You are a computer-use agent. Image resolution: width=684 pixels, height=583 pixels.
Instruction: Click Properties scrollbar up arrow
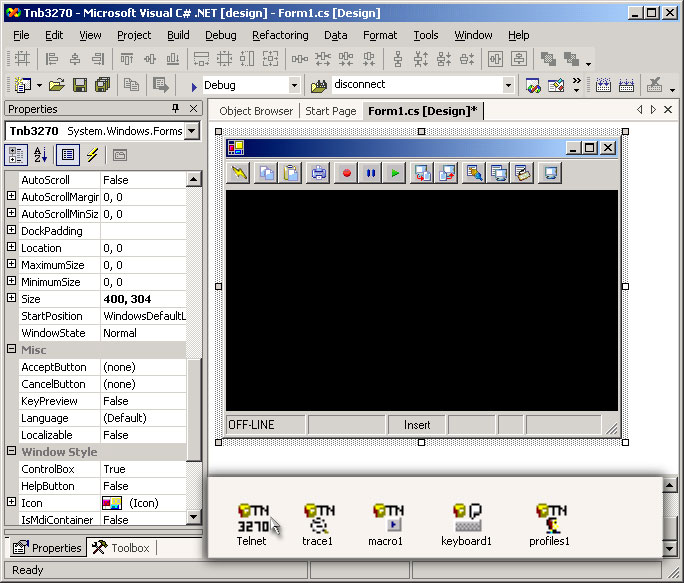tap(194, 179)
